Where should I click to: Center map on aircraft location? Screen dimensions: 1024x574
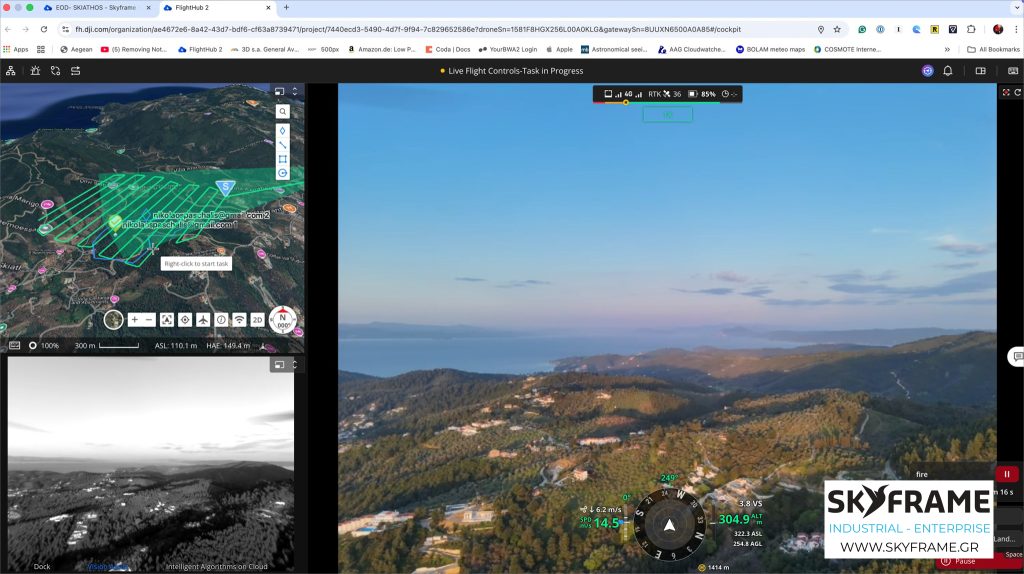(x=203, y=320)
